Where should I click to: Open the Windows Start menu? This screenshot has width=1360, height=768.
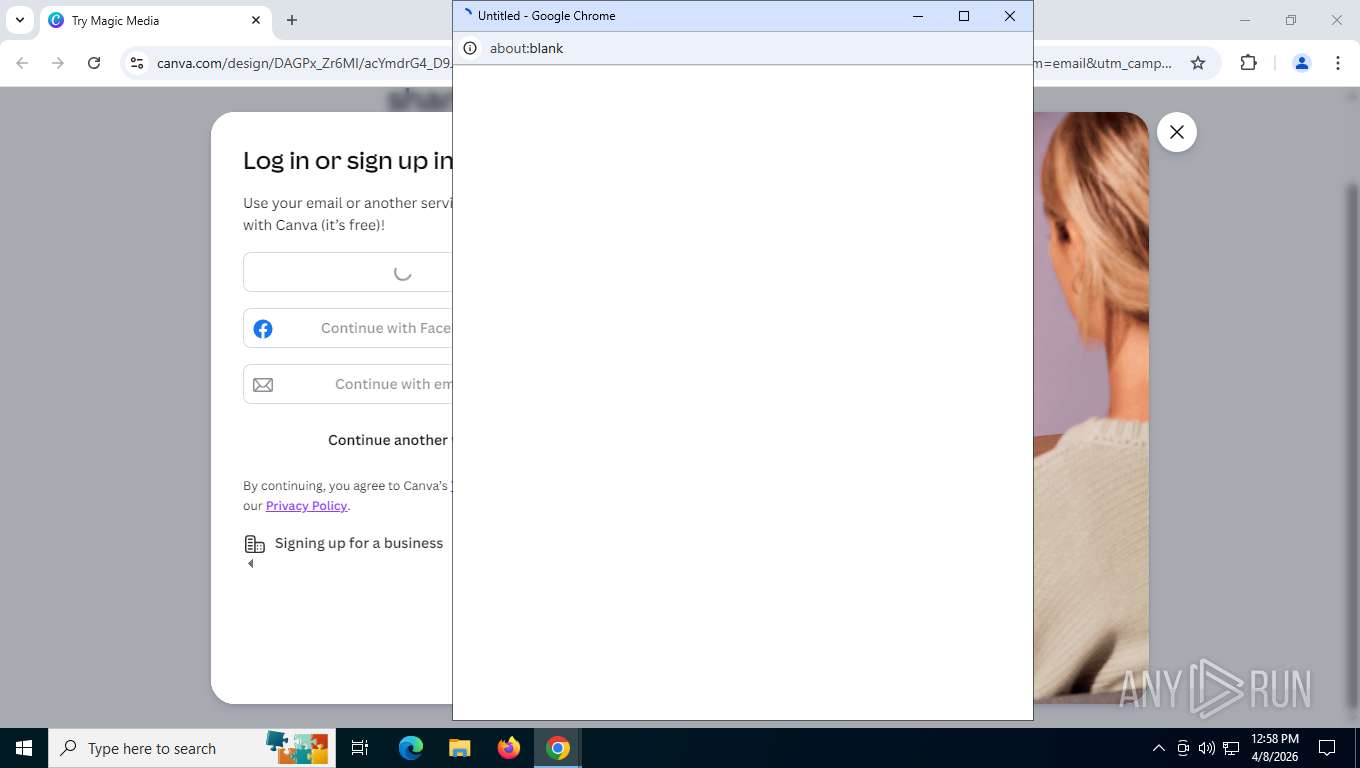pos(24,748)
